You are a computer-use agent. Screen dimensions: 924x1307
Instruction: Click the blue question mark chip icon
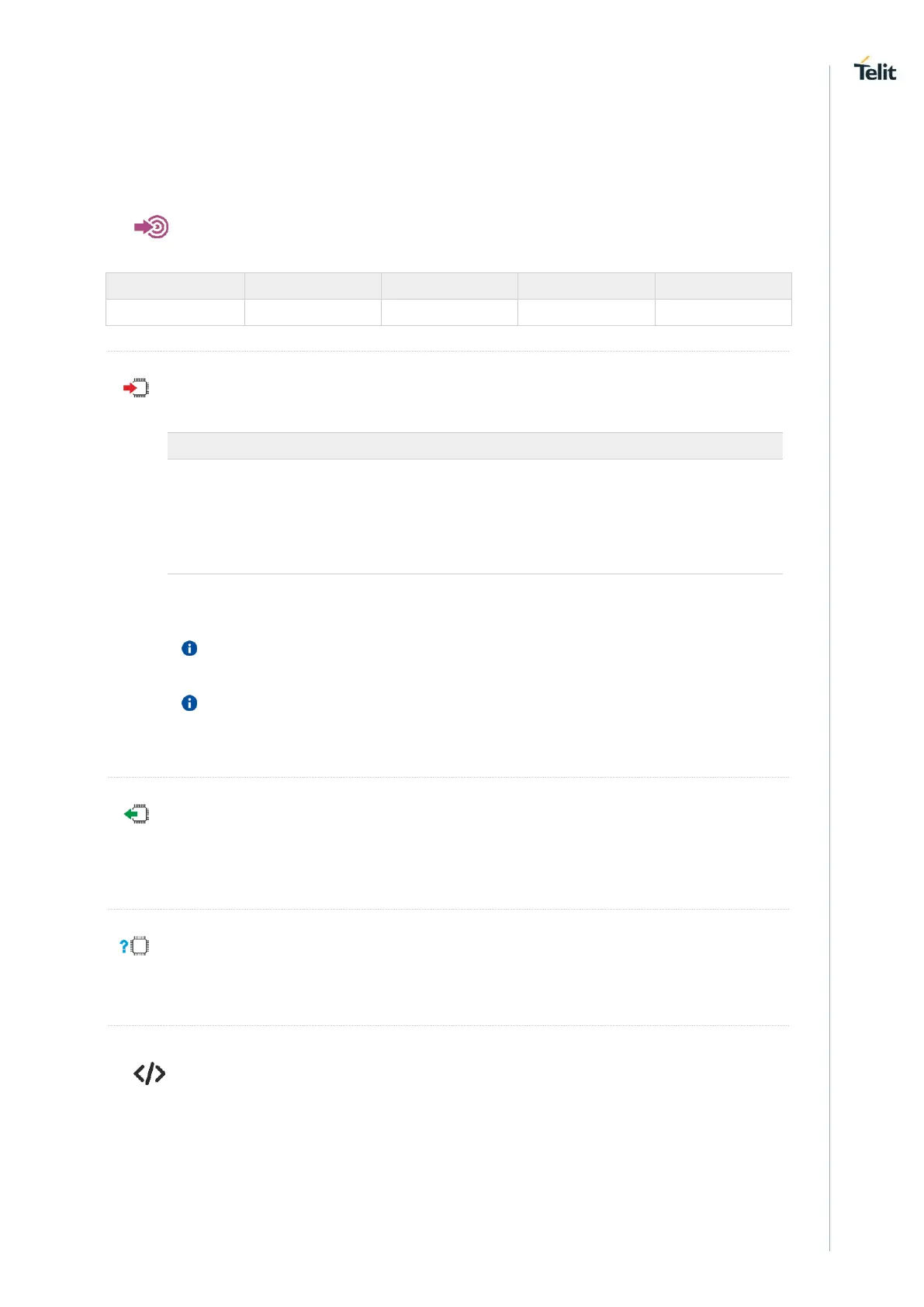[135, 946]
